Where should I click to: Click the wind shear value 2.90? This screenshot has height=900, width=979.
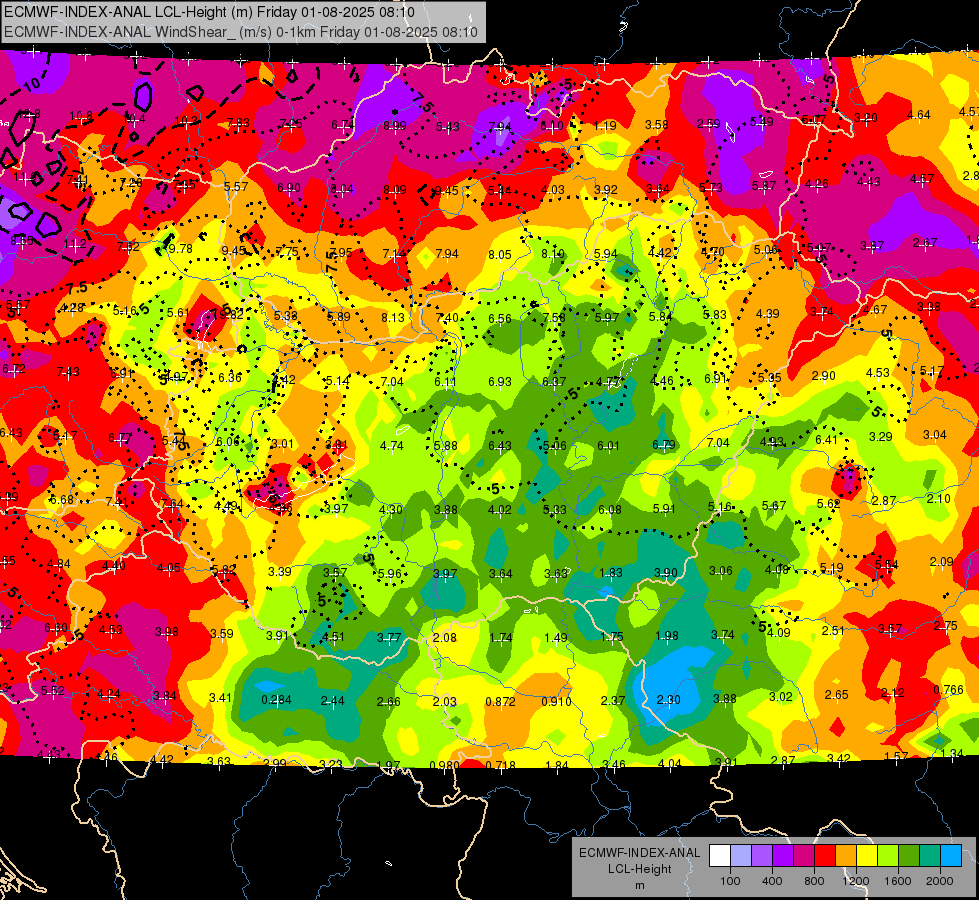(824, 375)
